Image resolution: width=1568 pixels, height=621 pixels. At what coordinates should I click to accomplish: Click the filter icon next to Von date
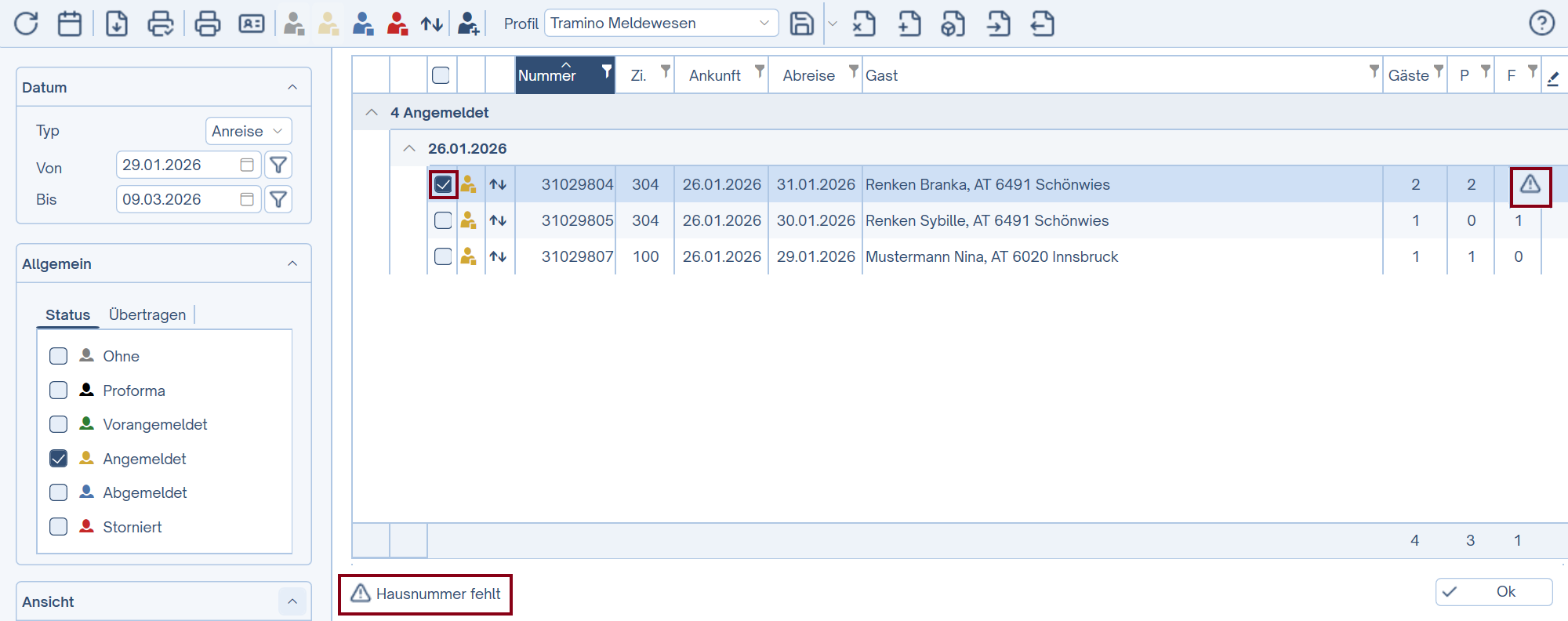[278, 165]
